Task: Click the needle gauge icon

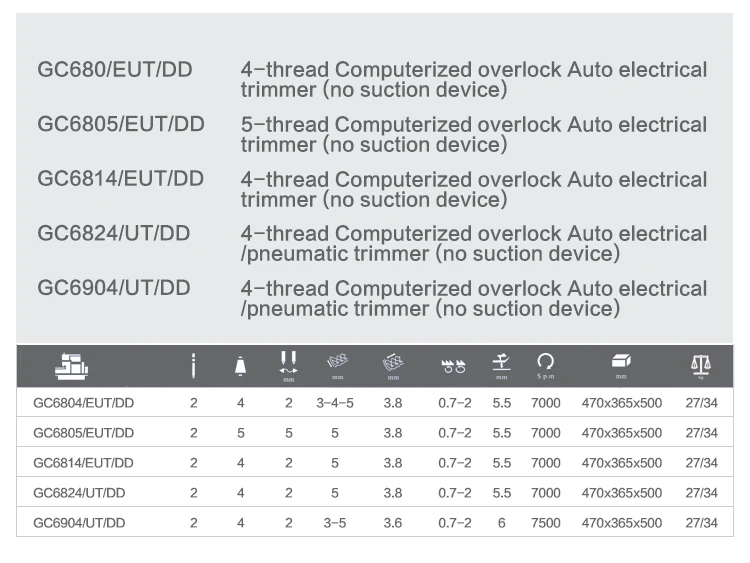Action: pos(288,364)
